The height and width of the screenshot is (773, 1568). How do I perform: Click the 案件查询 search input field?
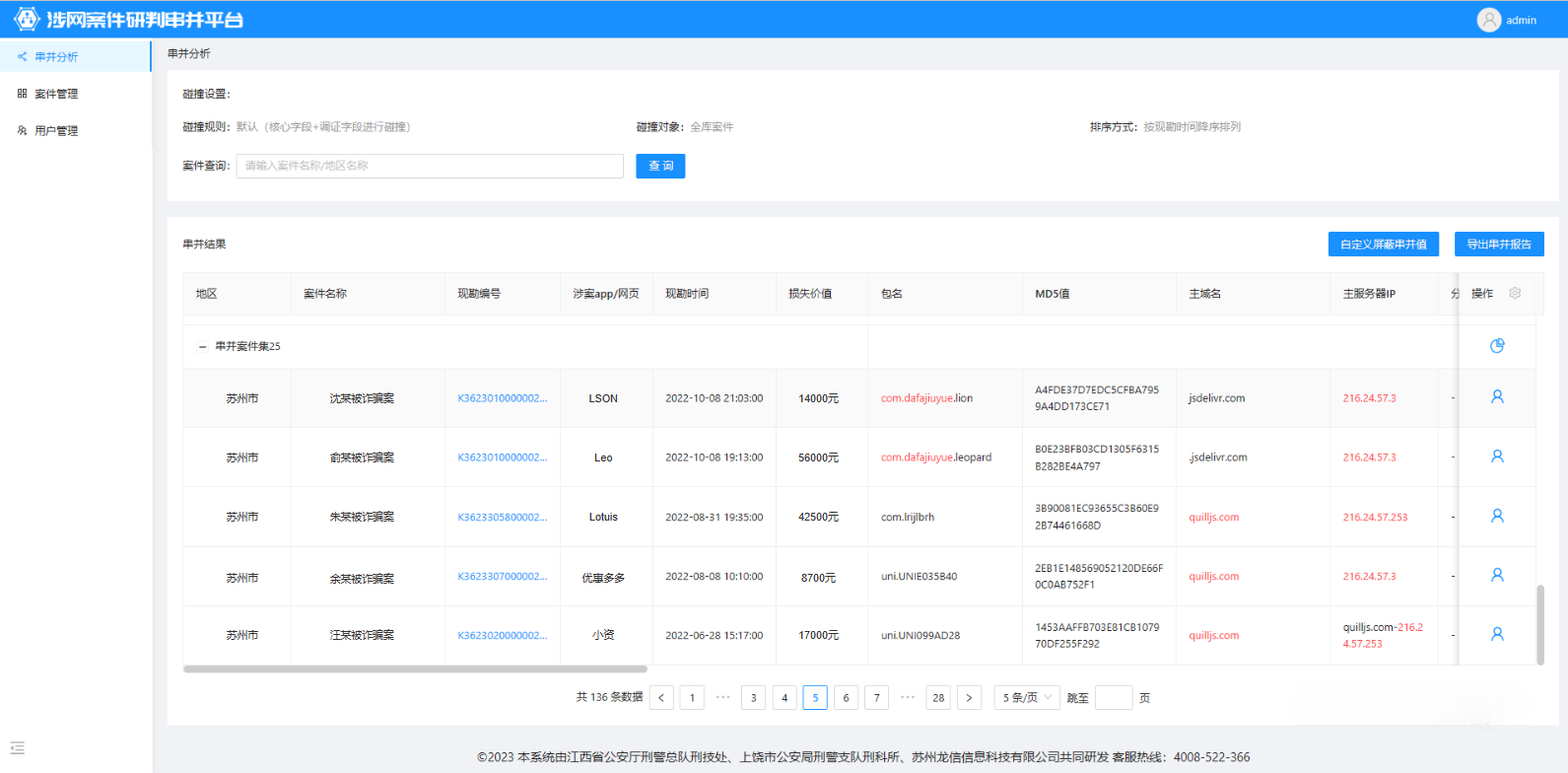coord(429,166)
